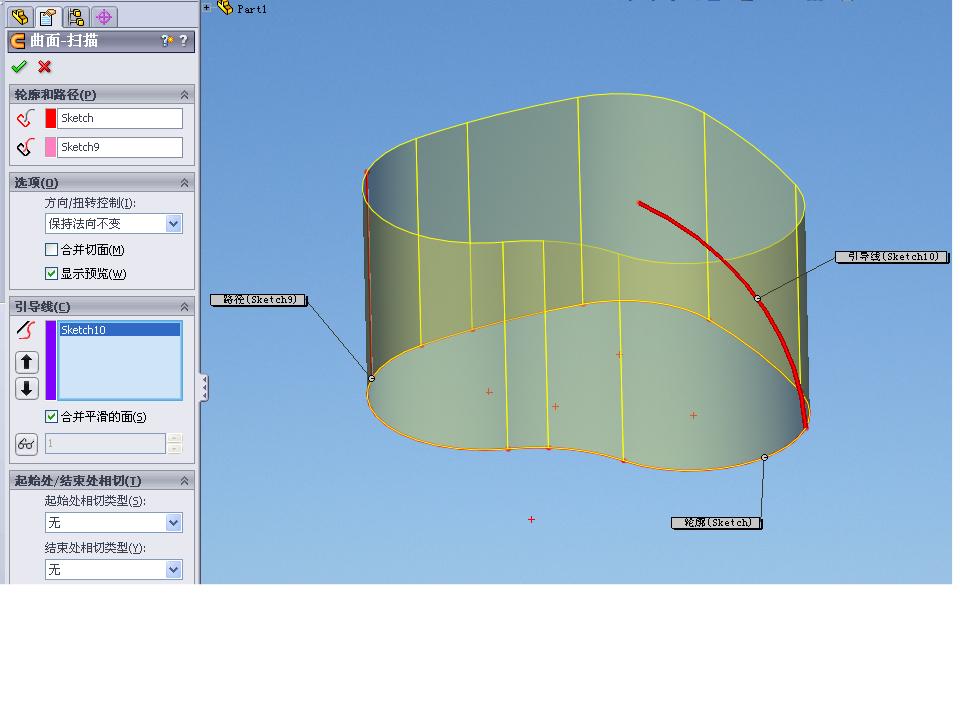
Task: Click the help question mark icon
Action: pyautogui.click(x=183, y=41)
